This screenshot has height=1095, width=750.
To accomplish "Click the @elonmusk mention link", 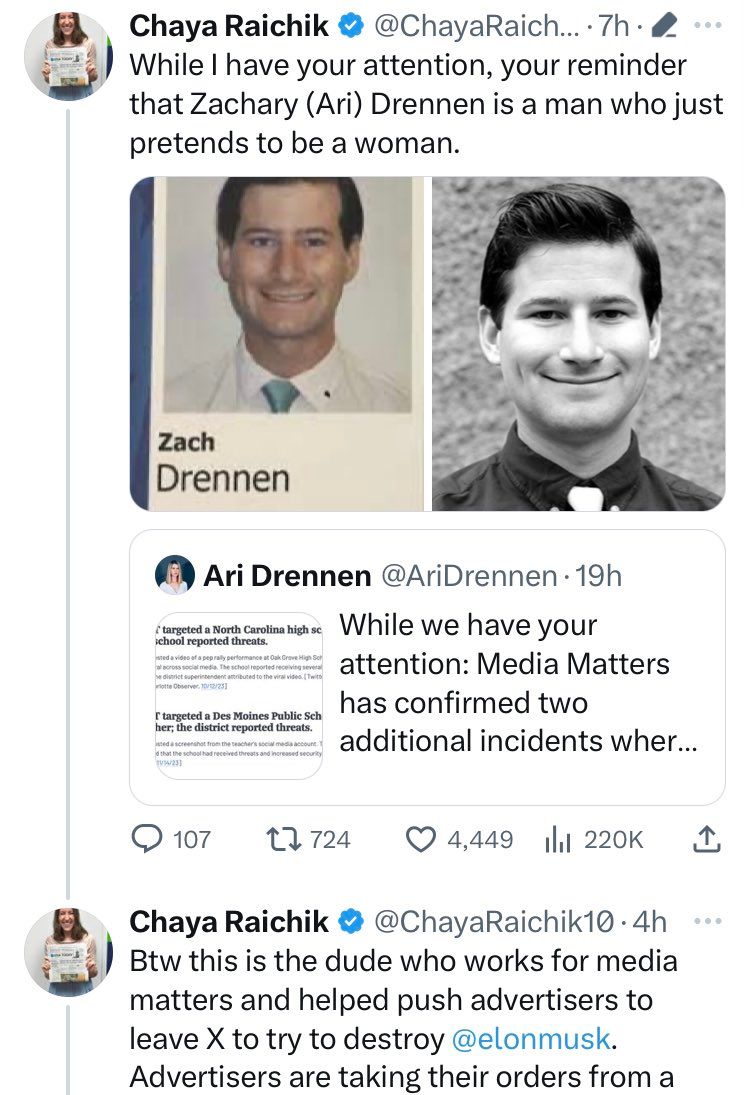I will tap(530, 1039).
